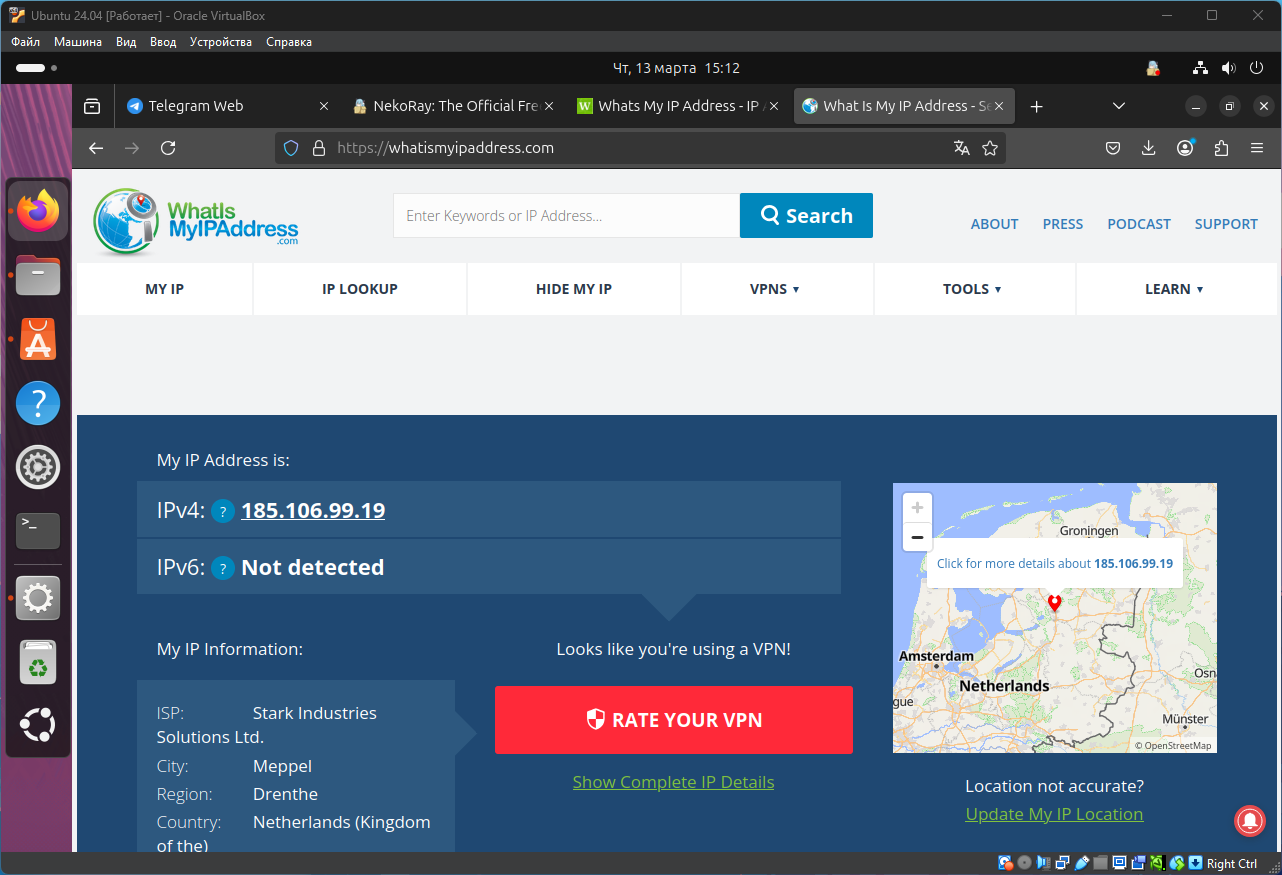Go back with the browser back arrow
This screenshot has height=875, width=1282.
click(x=96, y=148)
